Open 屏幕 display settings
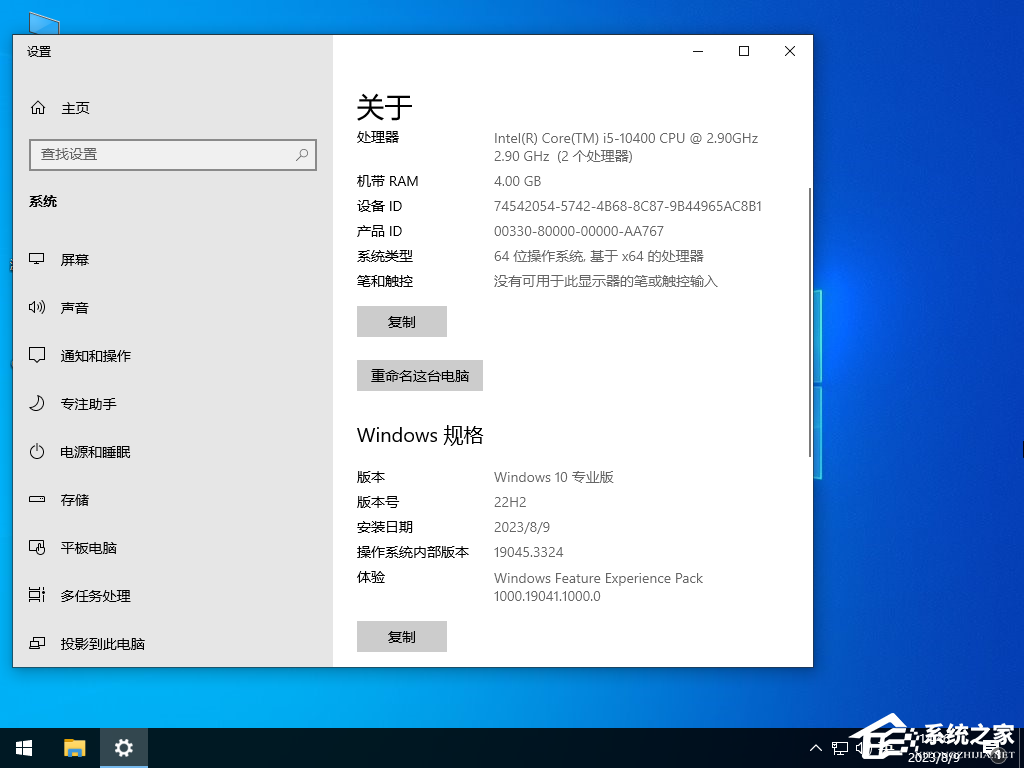 point(74,259)
